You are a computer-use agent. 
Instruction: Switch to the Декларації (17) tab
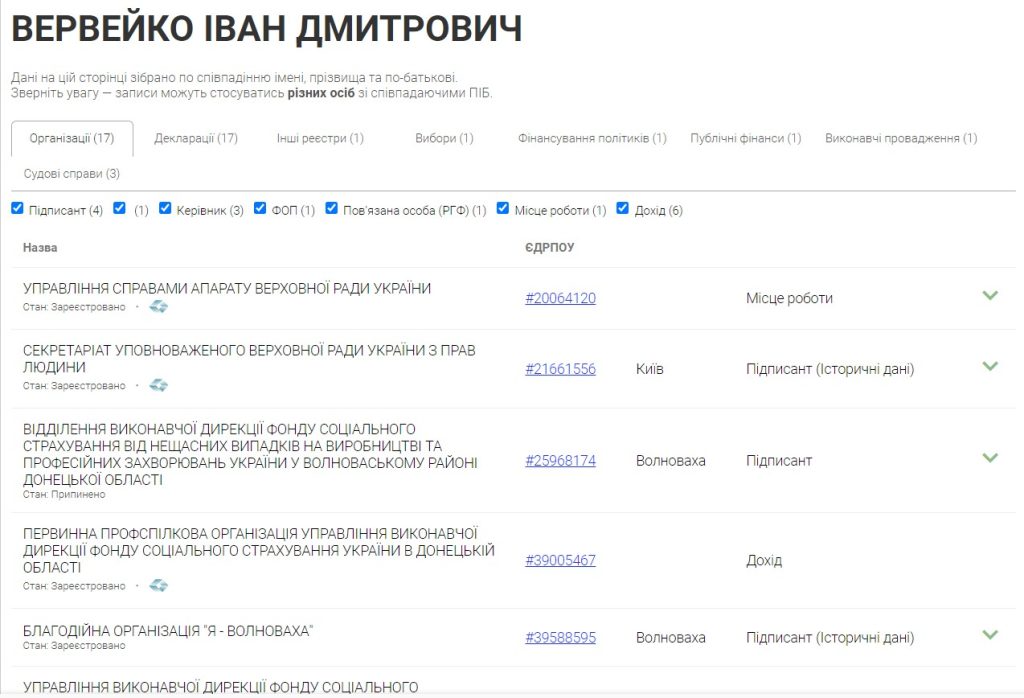(x=196, y=138)
